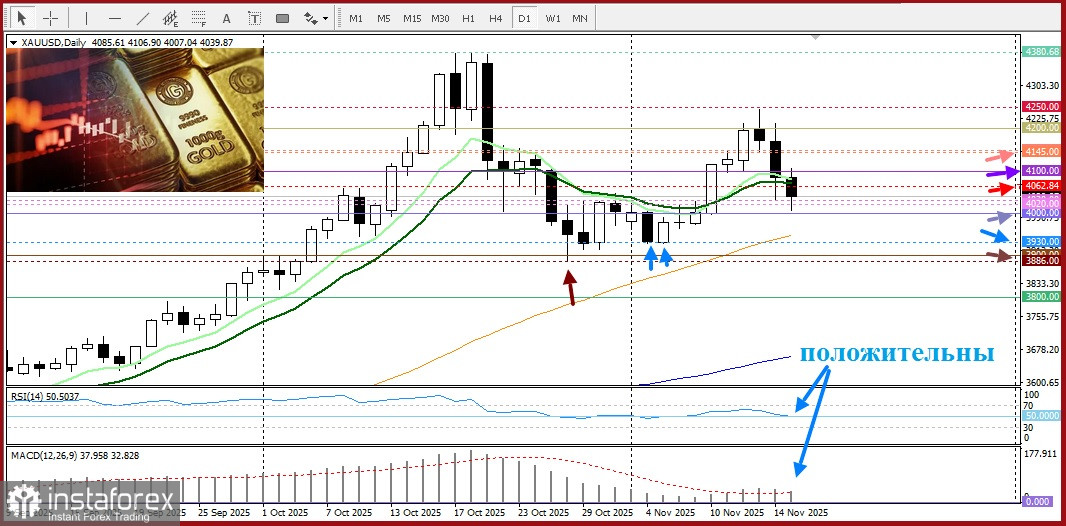
Task: Click the RSI(14) indicator label
Action: (45, 397)
